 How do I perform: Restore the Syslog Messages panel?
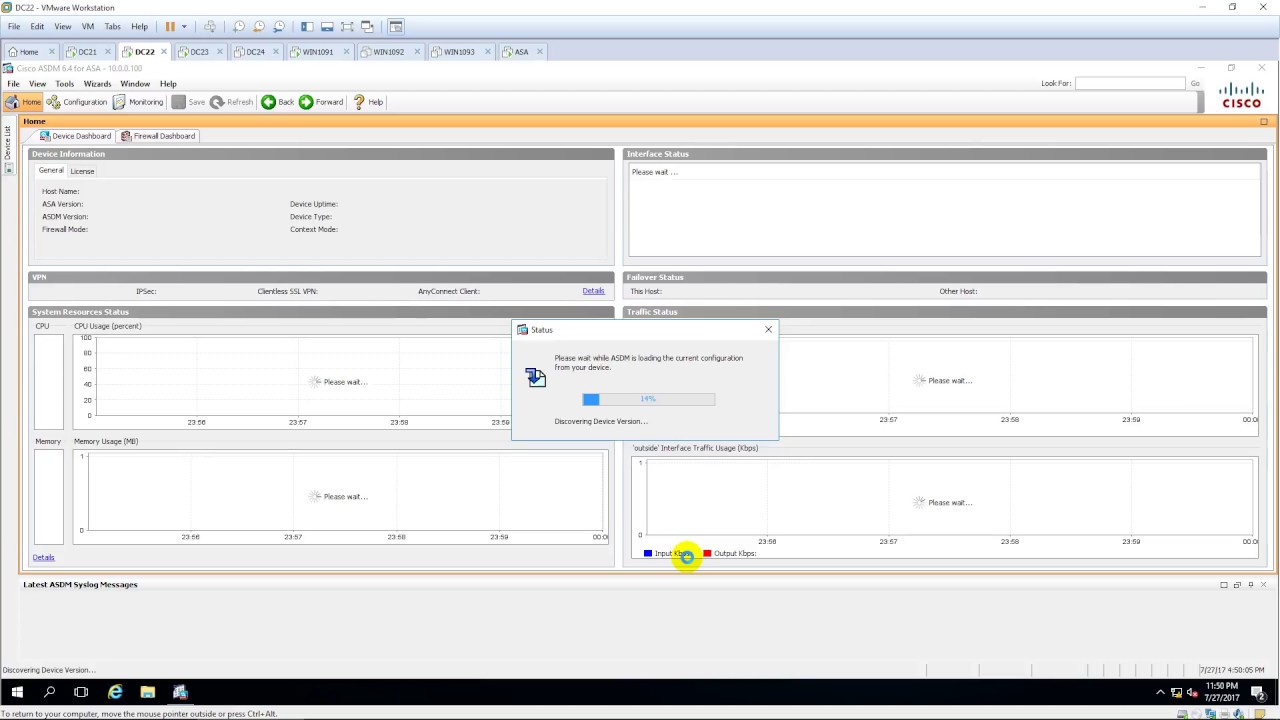[x=1237, y=585]
